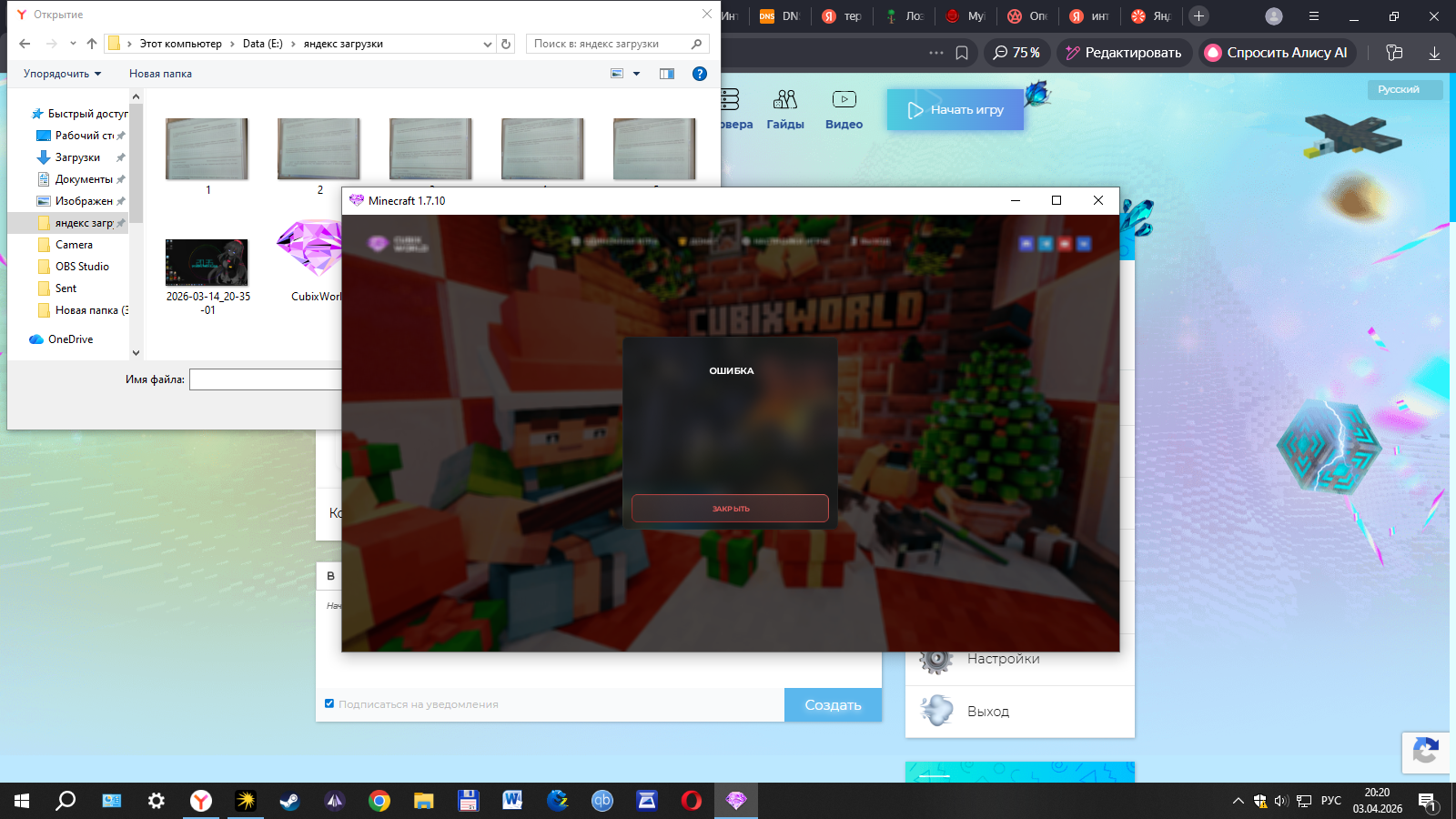Open the Упорядочить dropdown menu
This screenshot has height=819, width=1456.
pyautogui.click(x=62, y=74)
